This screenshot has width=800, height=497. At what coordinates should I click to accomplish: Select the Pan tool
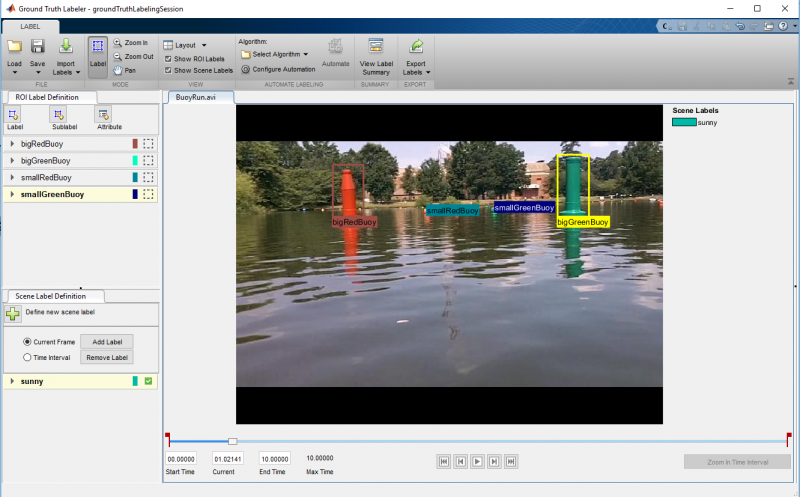pyautogui.click(x=125, y=70)
